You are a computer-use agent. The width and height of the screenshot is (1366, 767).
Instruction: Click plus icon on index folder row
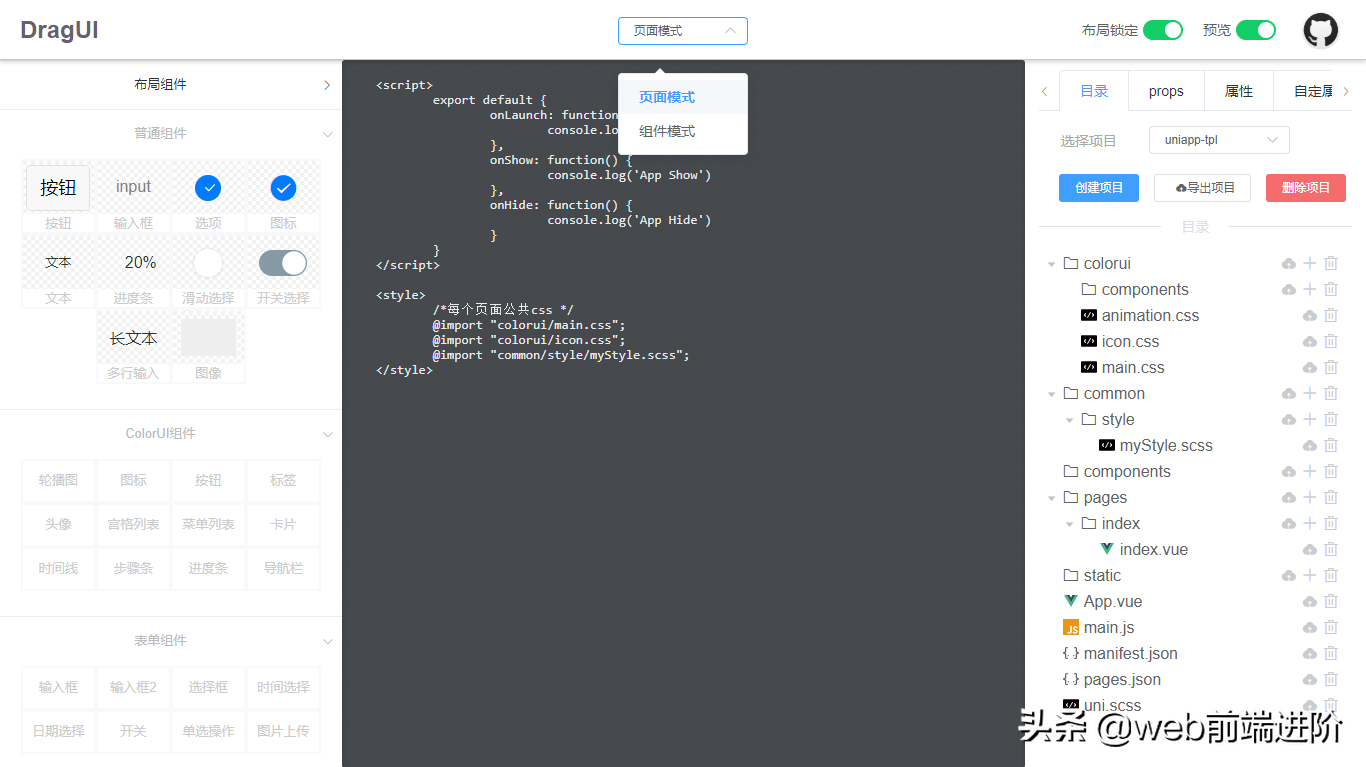pos(1310,523)
